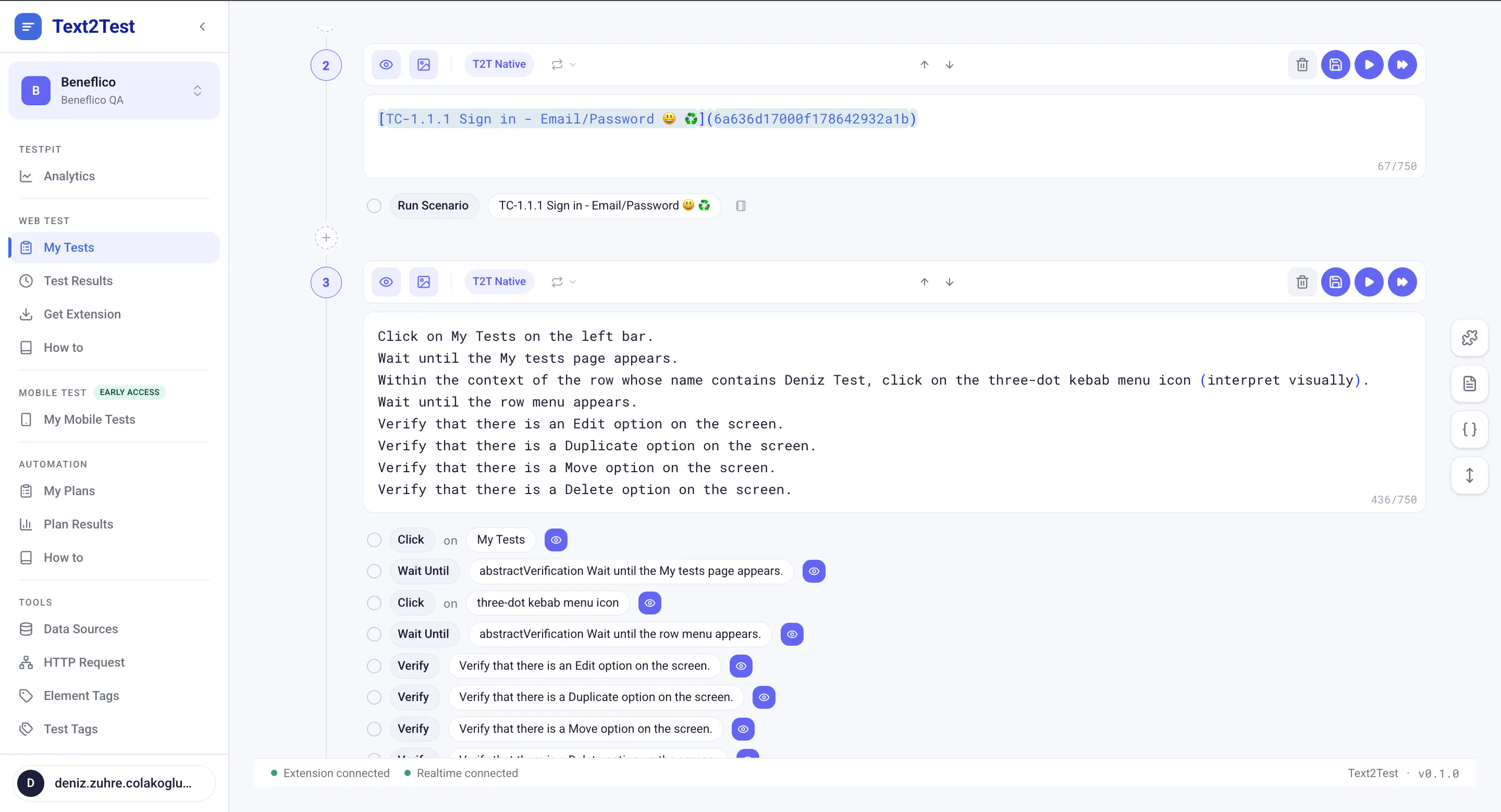Click into the step 3 text editor
The width and height of the screenshot is (1501, 812).
tap(894, 412)
